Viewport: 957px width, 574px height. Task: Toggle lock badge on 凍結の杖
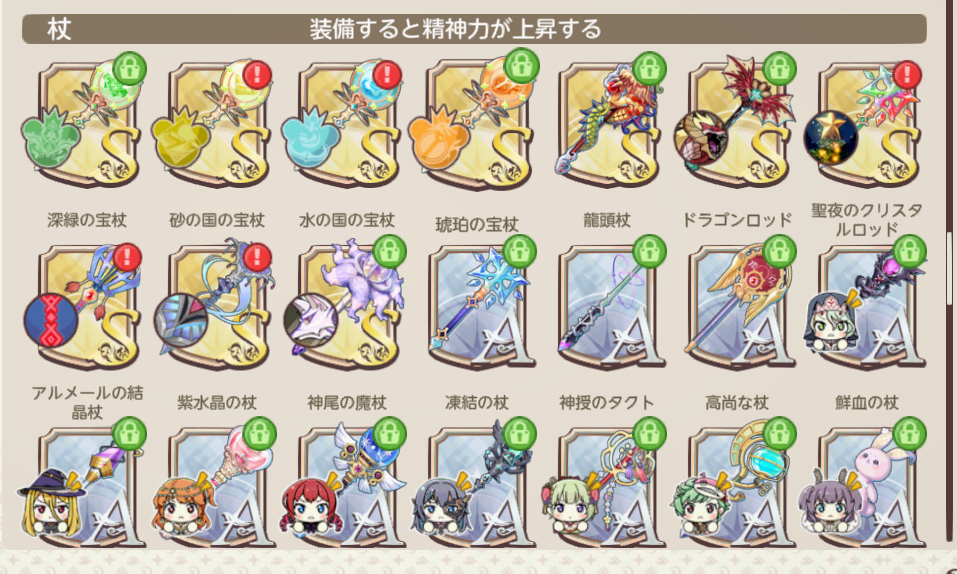[x=519, y=251]
